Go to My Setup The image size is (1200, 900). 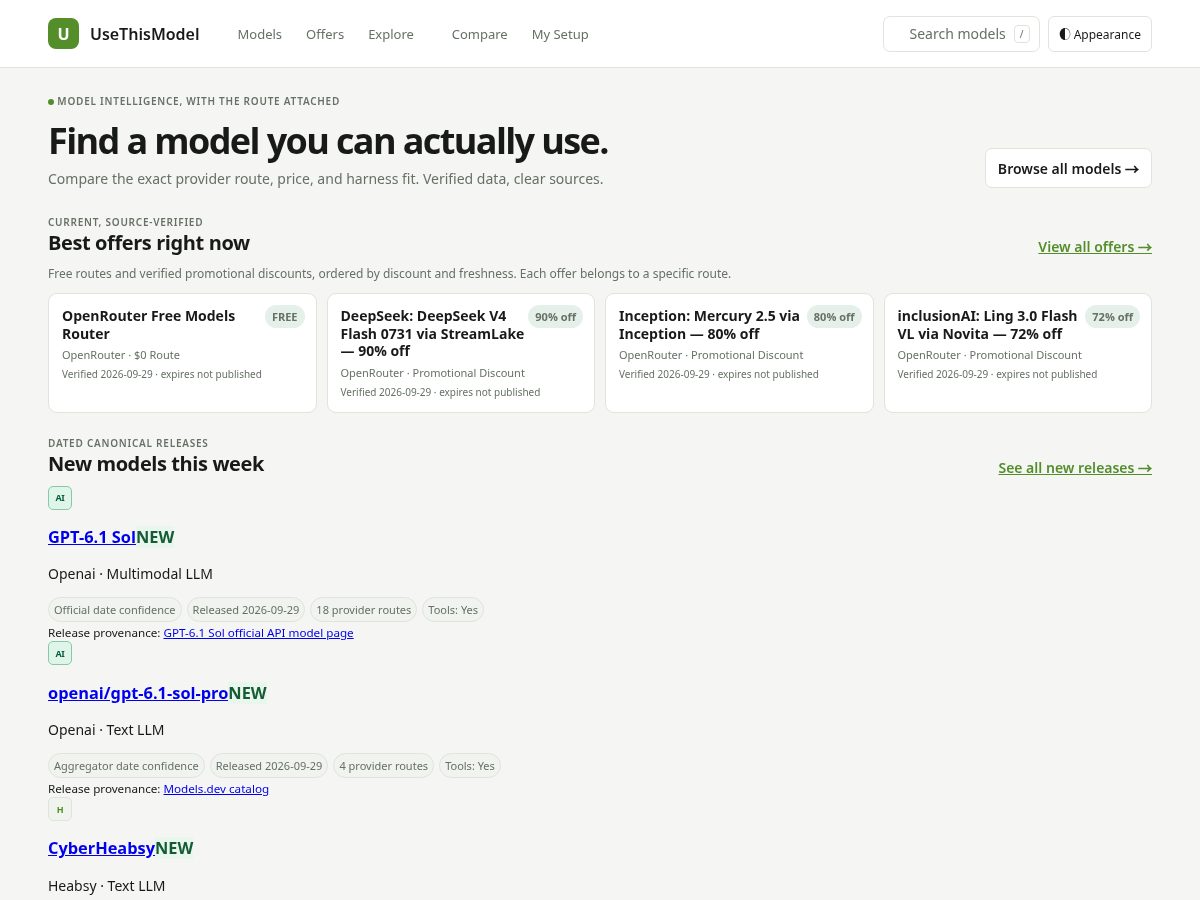click(560, 34)
